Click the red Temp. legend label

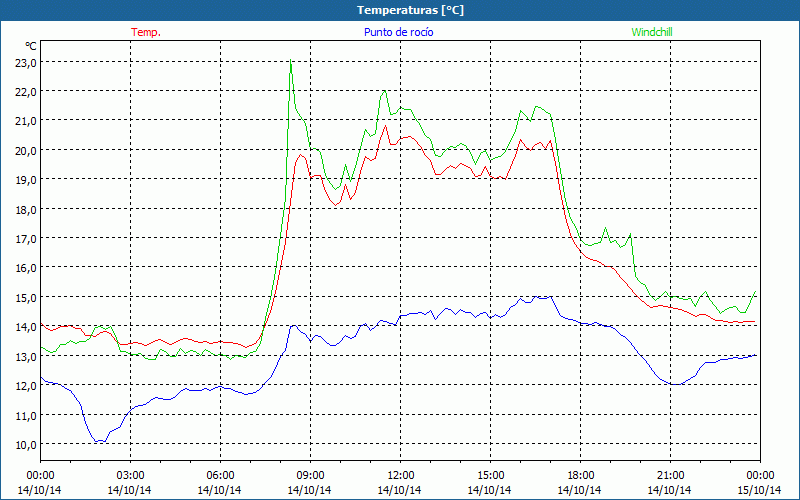[x=146, y=32]
